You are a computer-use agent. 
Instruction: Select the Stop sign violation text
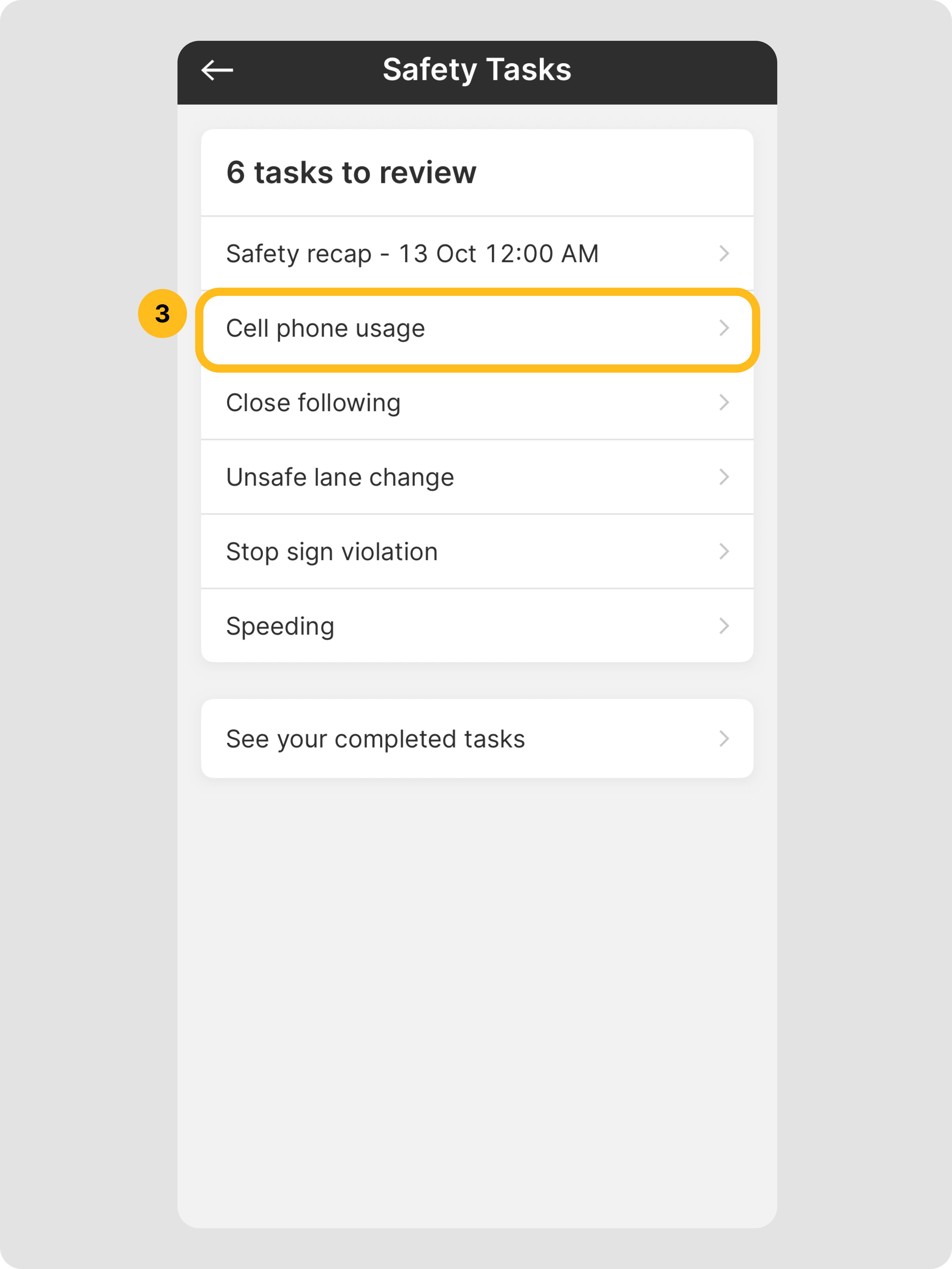pyautogui.click(x=331, y=552)
